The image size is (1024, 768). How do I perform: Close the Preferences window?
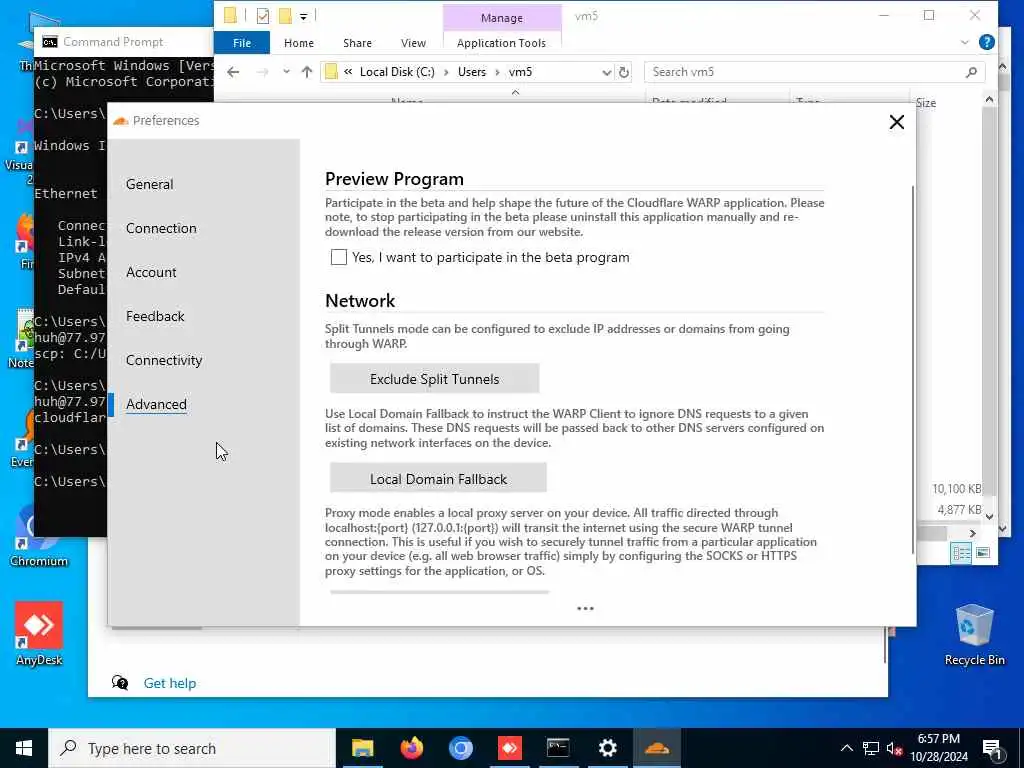click(x=897, y=122)
